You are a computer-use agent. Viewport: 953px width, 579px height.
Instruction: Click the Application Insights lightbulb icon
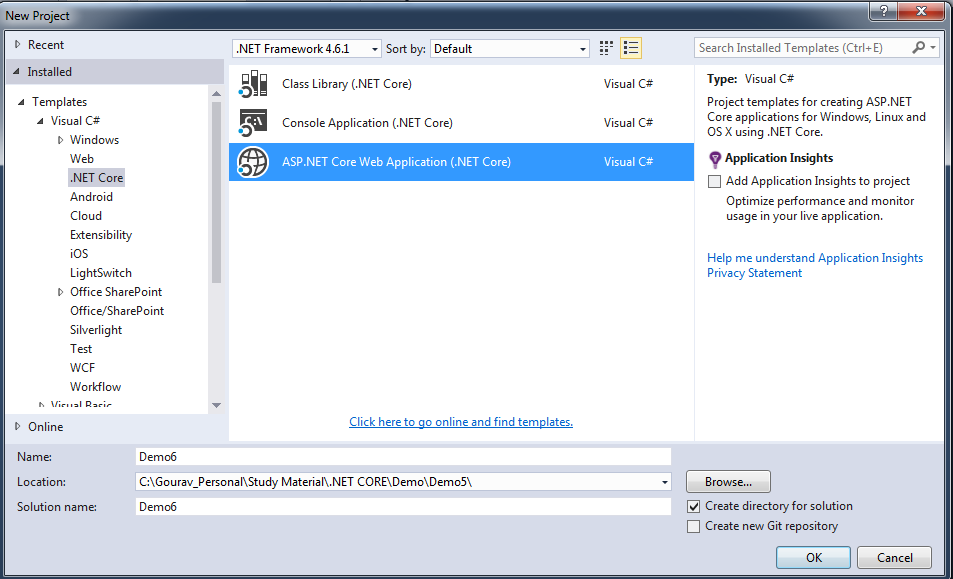(x=715, y=159)
